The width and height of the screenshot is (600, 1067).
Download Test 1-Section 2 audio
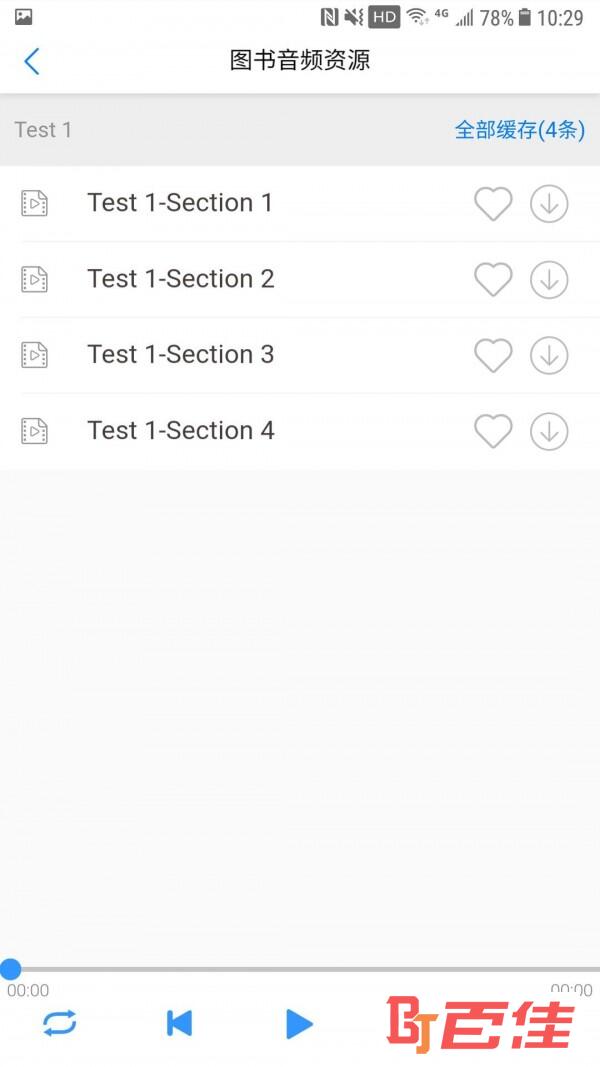tap(549, 280)
